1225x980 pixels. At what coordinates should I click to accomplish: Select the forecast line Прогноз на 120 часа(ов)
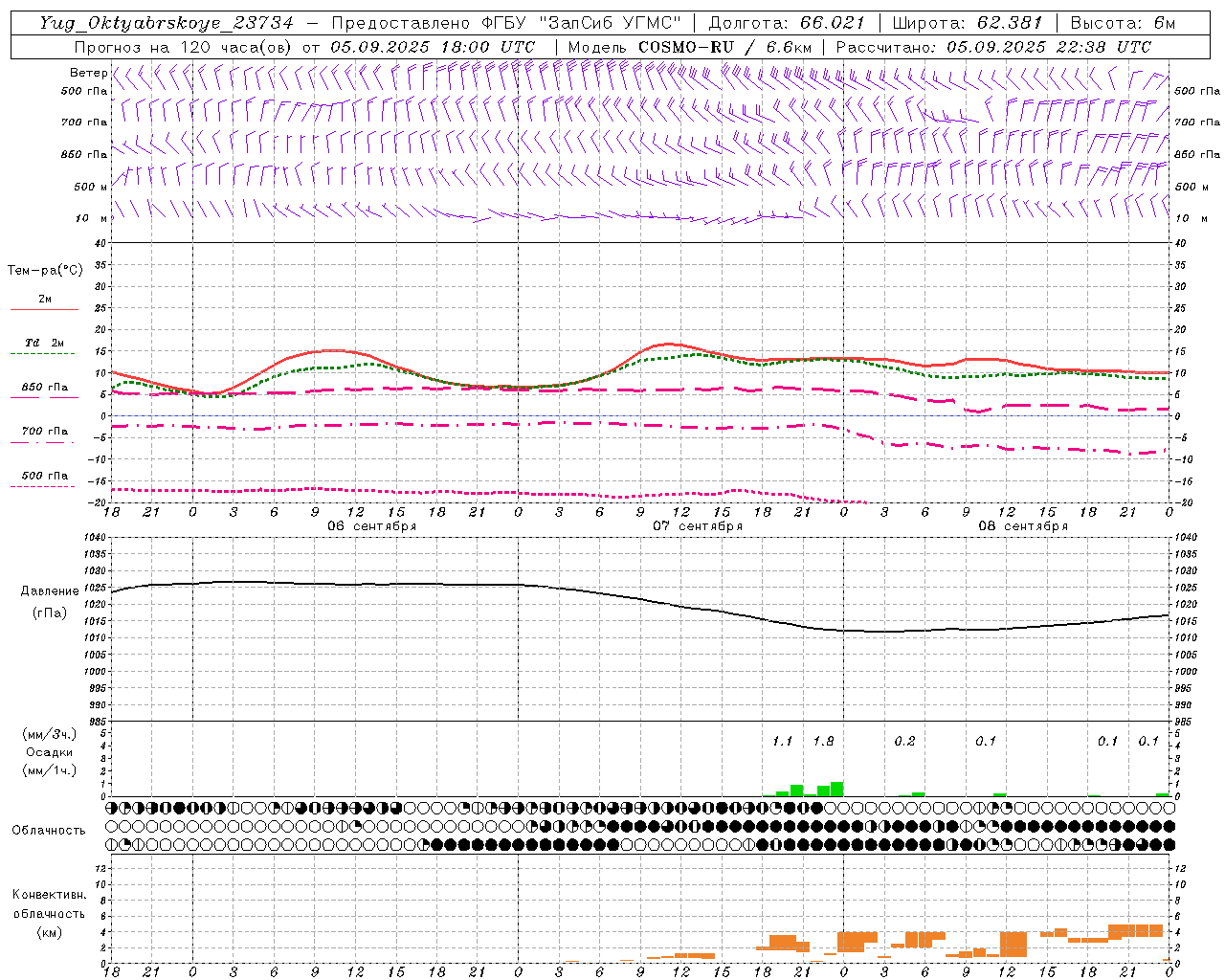click(184, 47)
